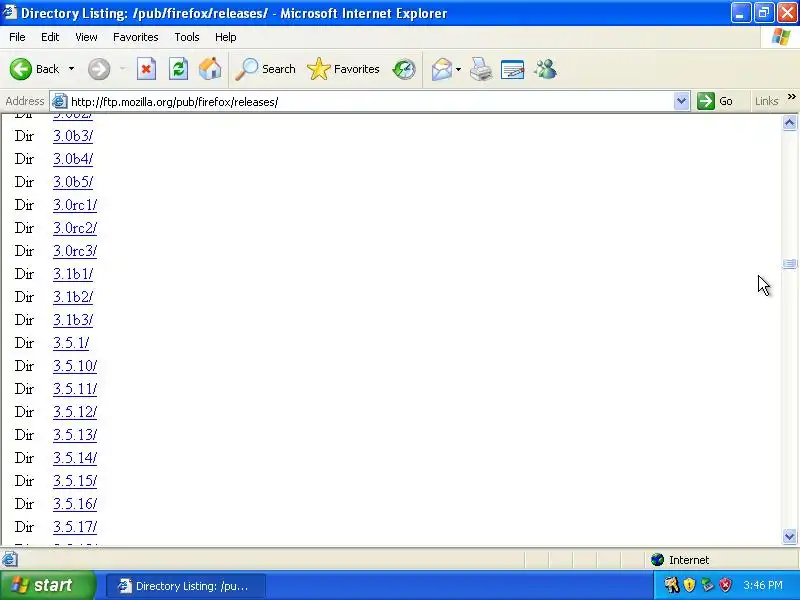
Task: Expand the Address bar dropdown arrow
Action: tap(681, 101)
